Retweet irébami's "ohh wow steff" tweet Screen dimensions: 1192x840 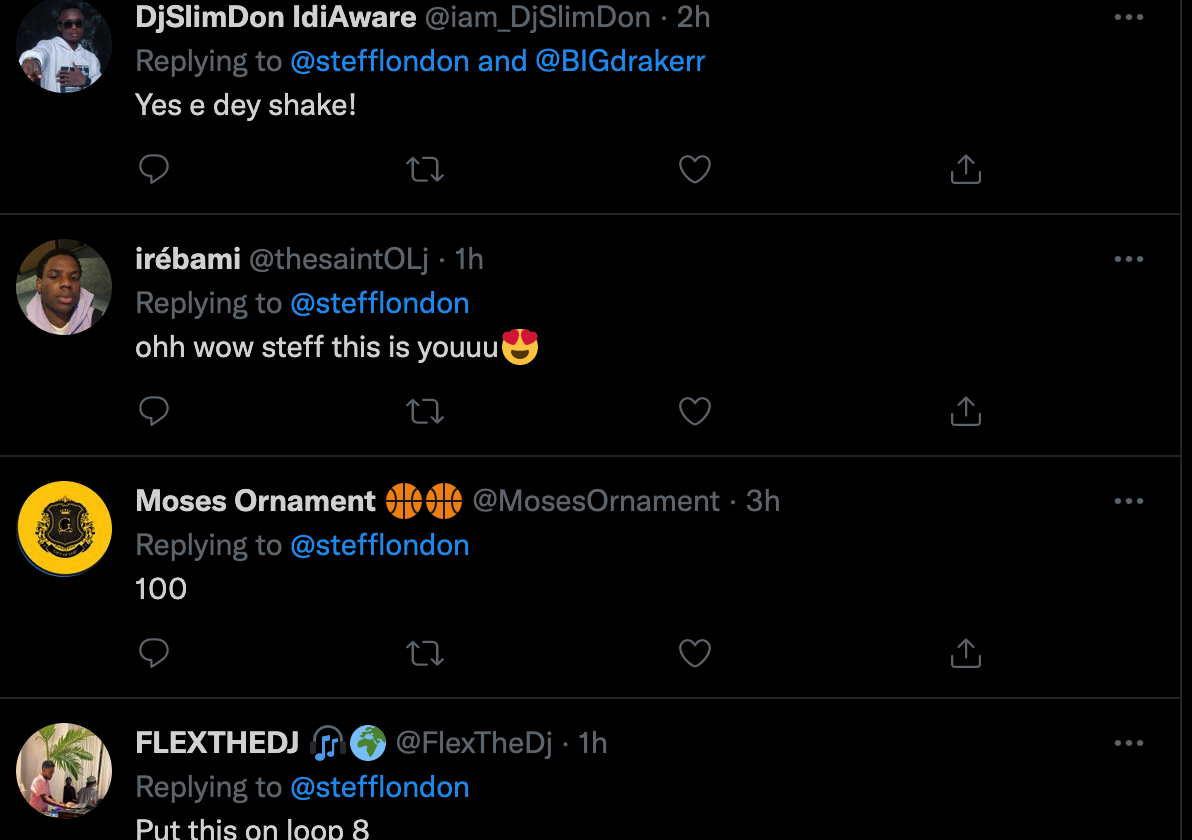[x=425, y=411]
